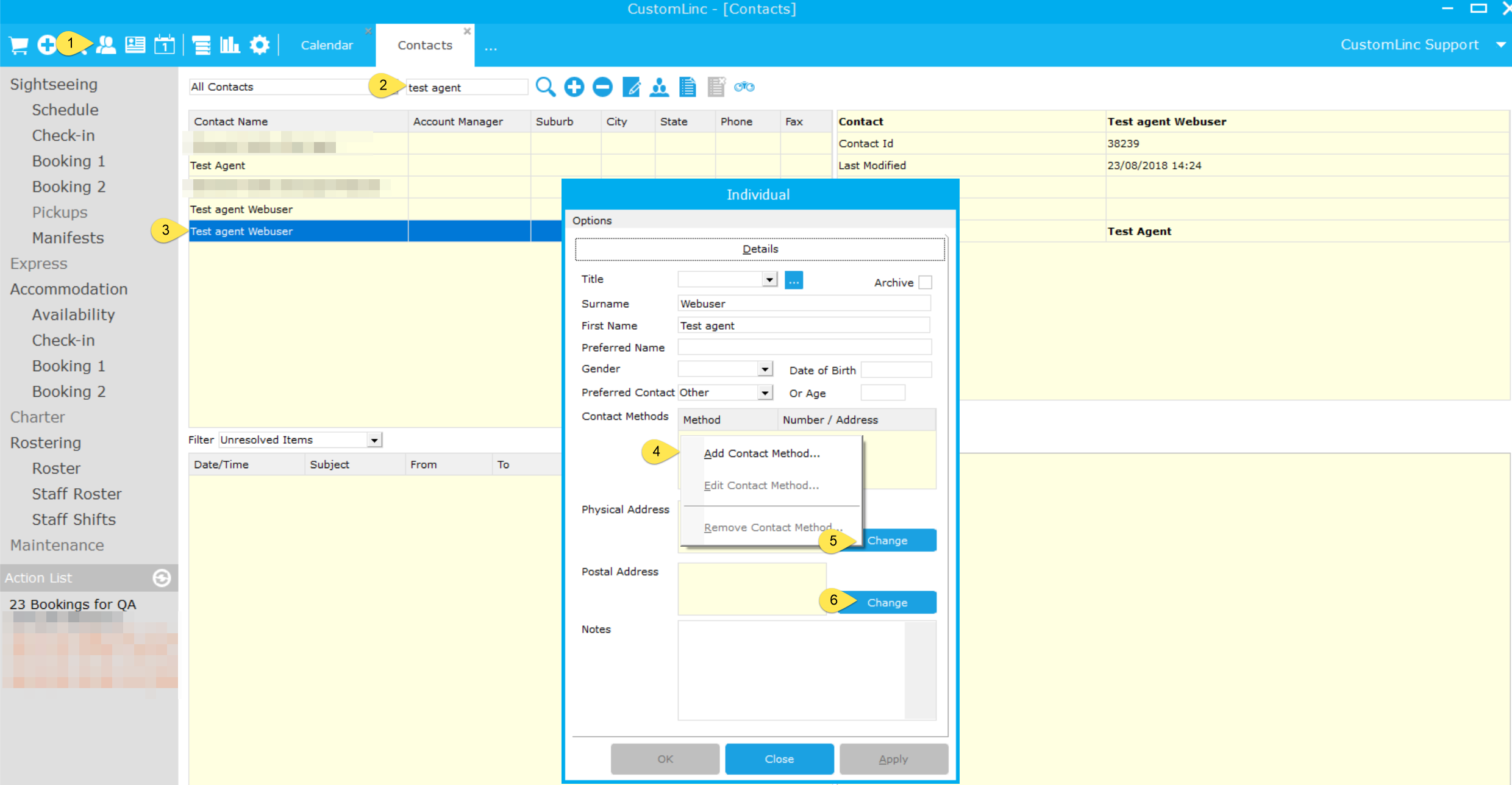Click the blue plus add contact icon

tap(574, 87)
